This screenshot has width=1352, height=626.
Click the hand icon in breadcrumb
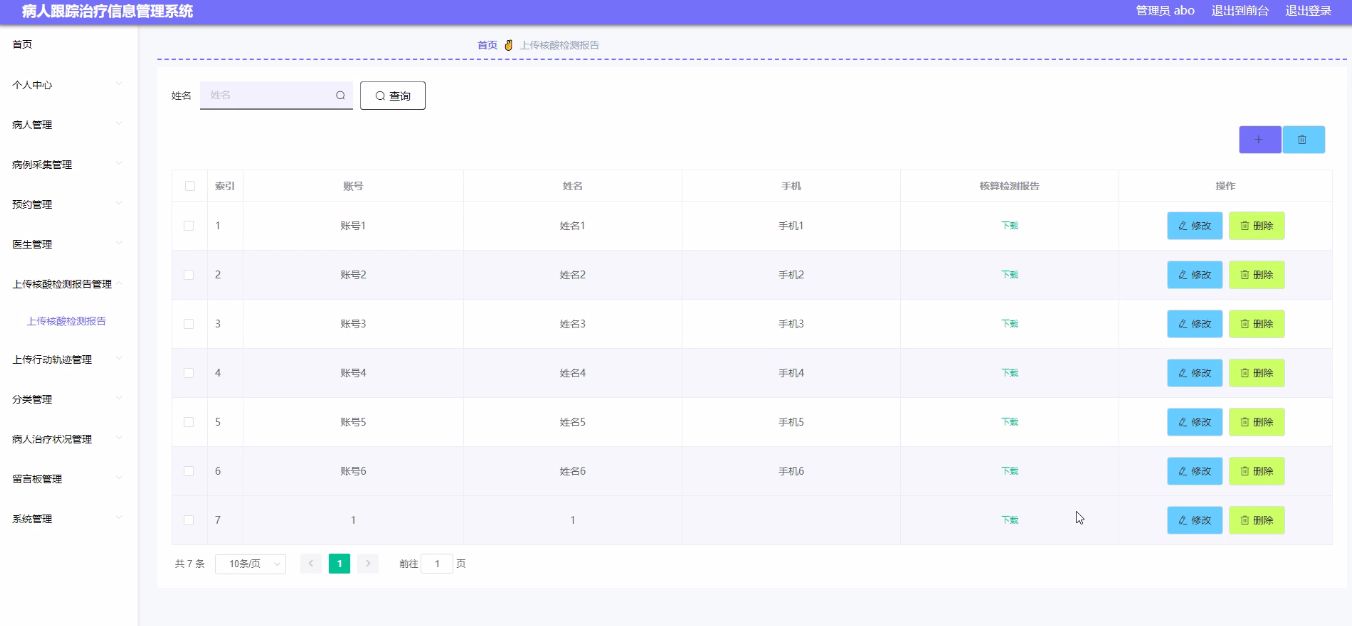tap(508, 45)
